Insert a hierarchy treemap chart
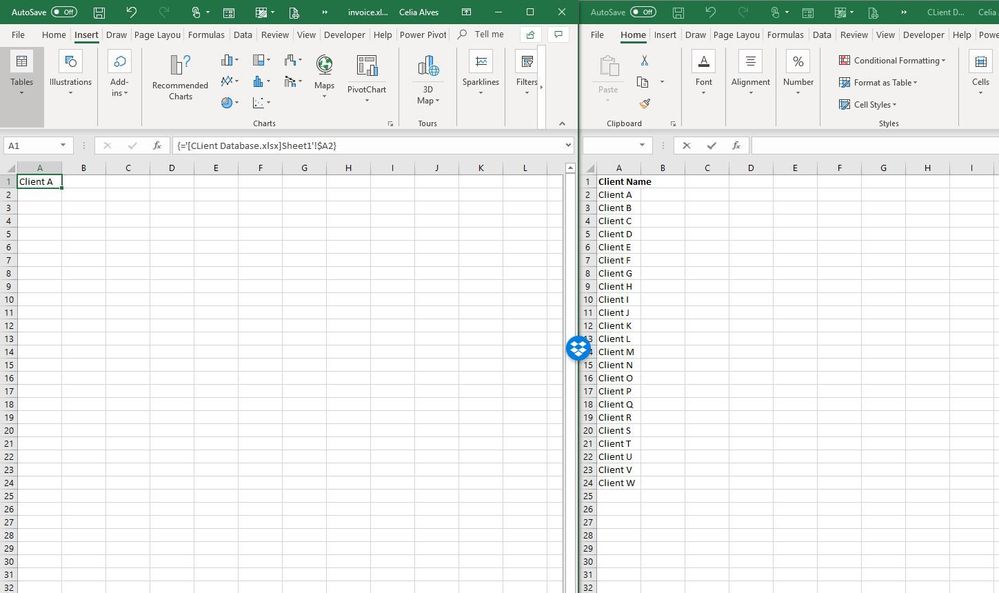999x593 pixels. 261,61
